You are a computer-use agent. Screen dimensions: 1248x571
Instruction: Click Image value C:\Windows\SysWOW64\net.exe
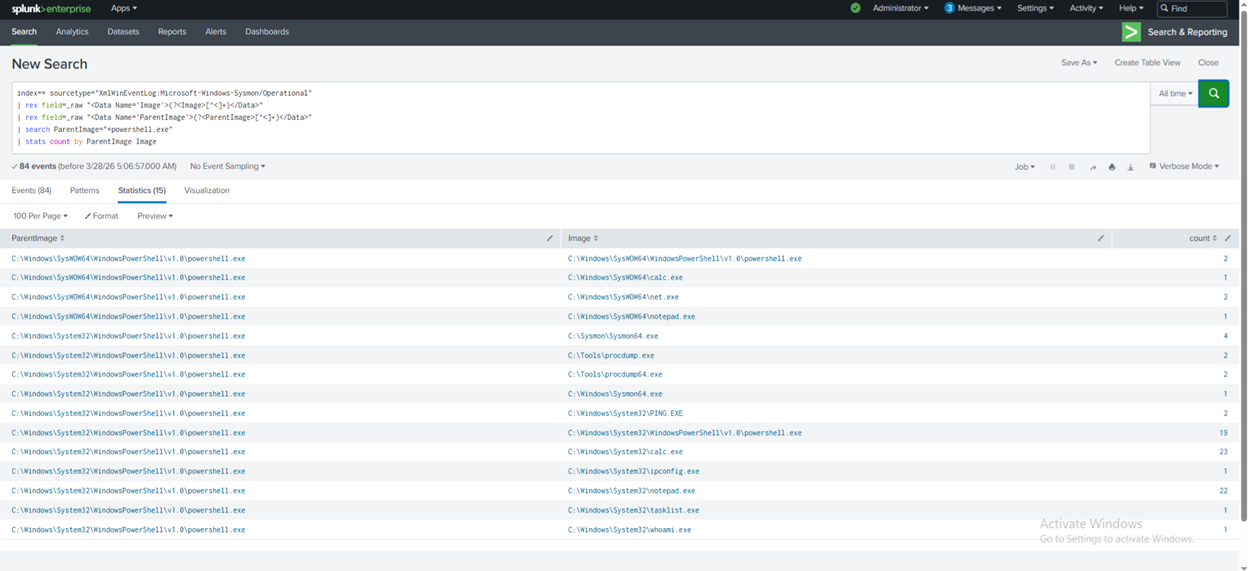point(623,297)
